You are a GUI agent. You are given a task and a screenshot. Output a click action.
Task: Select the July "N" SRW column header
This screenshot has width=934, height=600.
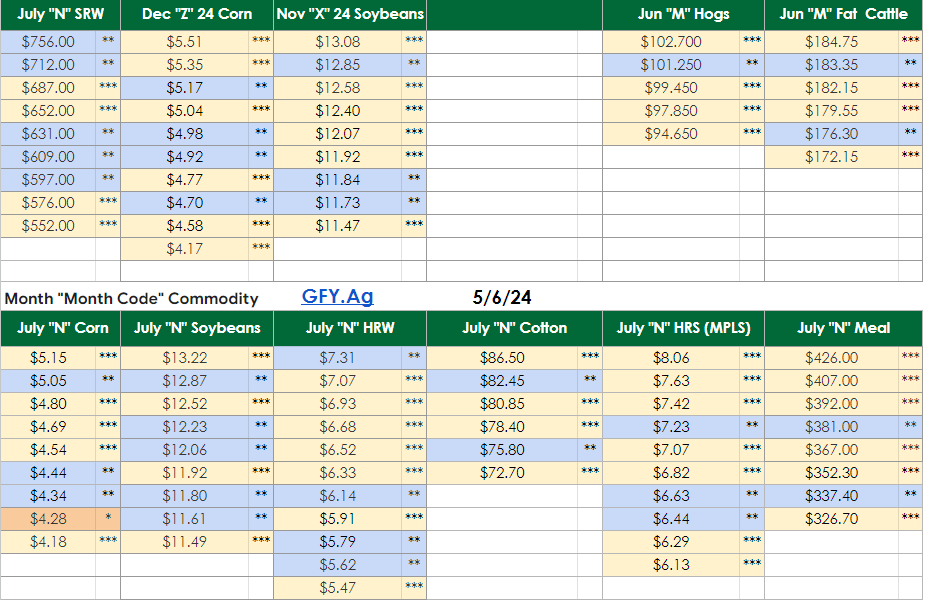[x=60, y=14]
